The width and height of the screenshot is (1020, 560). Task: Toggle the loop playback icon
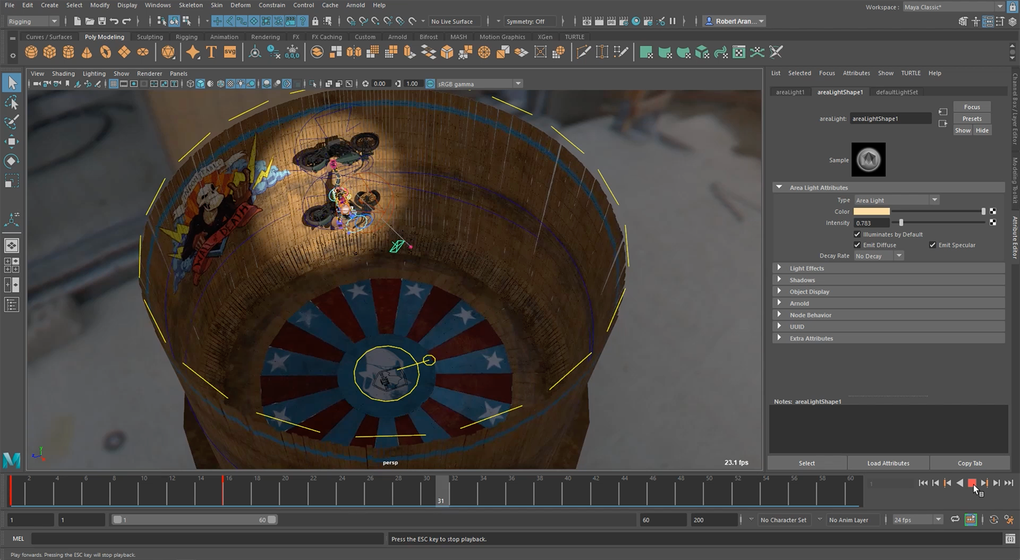(x=955, y=520)
